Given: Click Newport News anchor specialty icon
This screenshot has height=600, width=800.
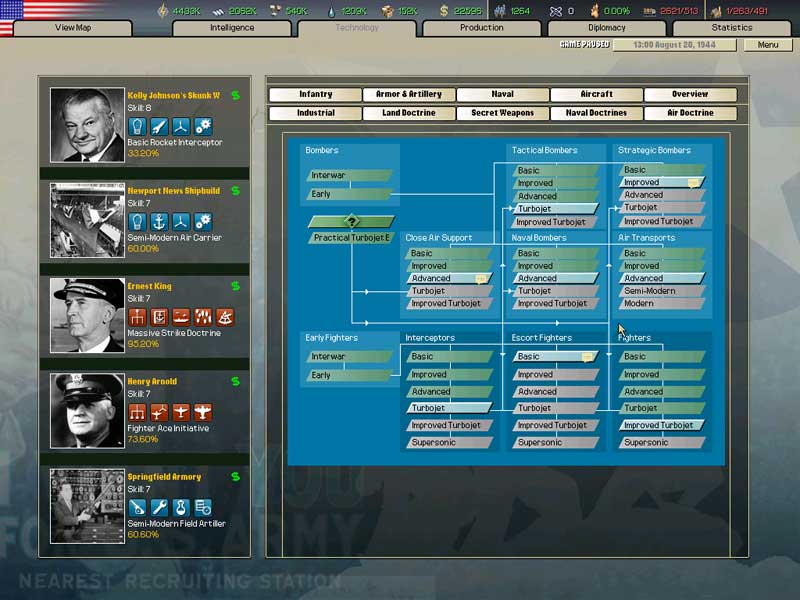Looking at the screenshot, I should (159, 221).
